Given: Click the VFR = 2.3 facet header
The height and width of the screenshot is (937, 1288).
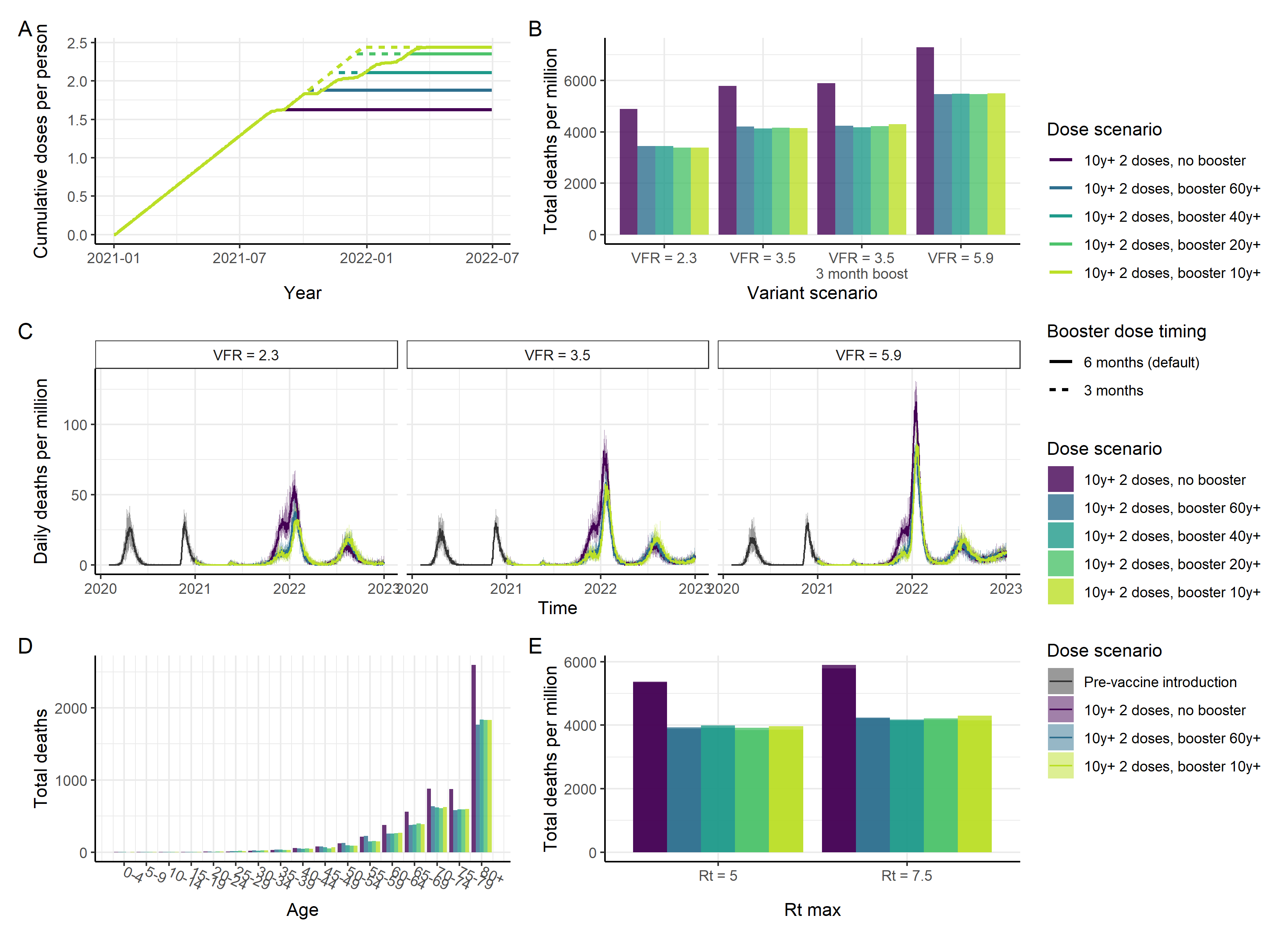Looking at the screenshot, I should 246,355.
